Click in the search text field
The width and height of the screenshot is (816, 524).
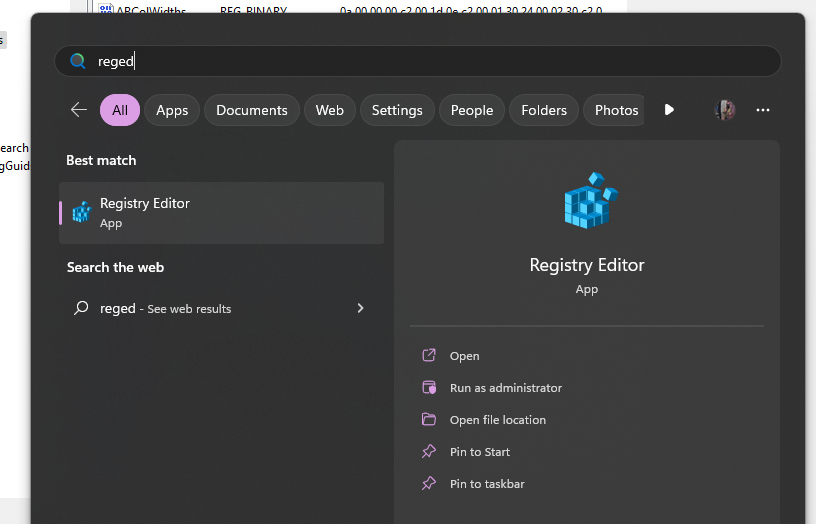point(430,61)
